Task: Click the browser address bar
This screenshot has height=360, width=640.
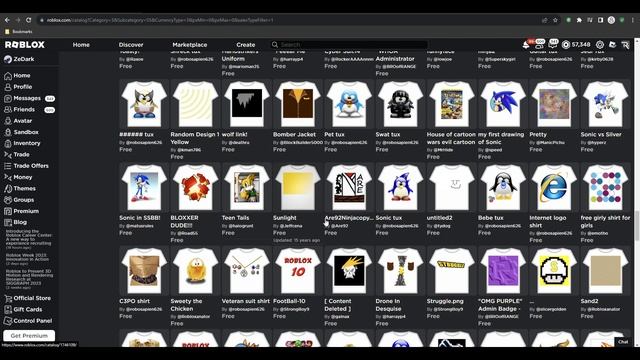Action: tap(286, 20)
